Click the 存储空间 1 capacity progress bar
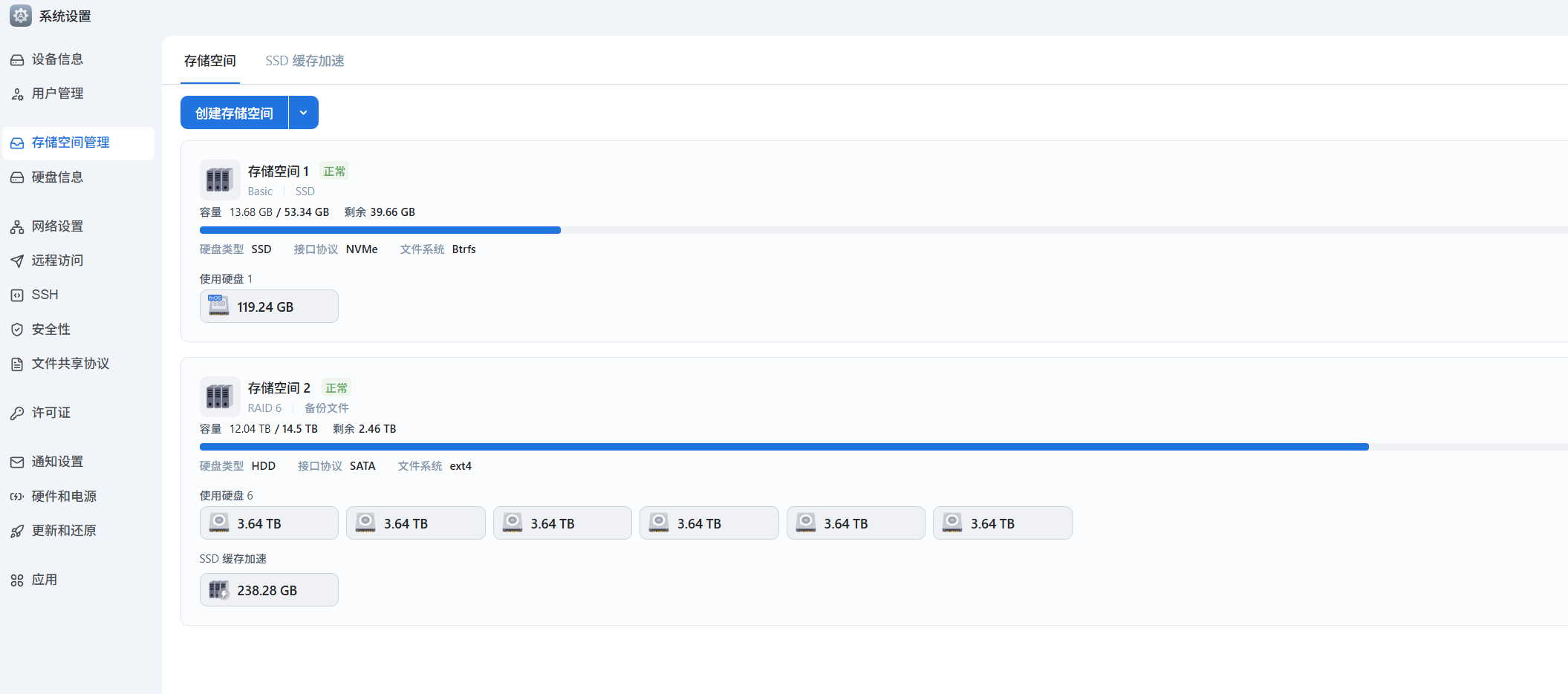Image resolution: width=1568 pixels, height=694 pixels. [x=380, y=230]
